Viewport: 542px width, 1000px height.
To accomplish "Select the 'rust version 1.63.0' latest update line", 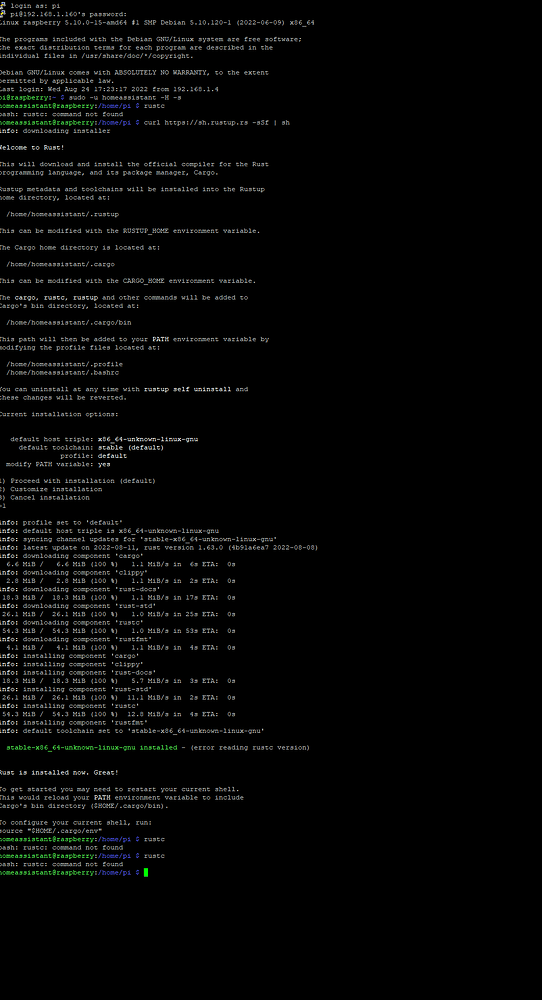I will (x=159, y=547).
